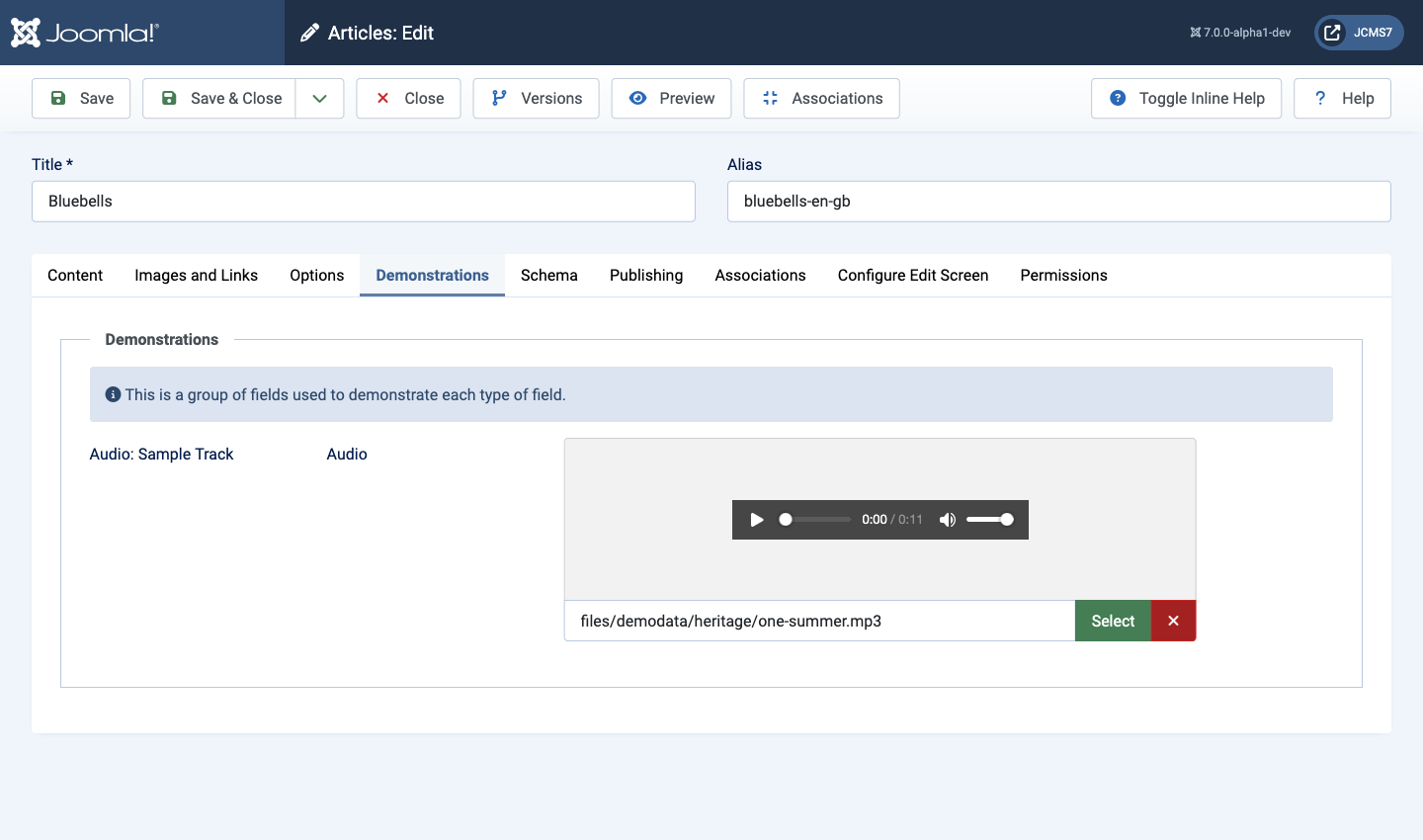Mute the audio with the speaker icon
The height and width of the screenshot is (840, 1423).
[x=947, y=520]
